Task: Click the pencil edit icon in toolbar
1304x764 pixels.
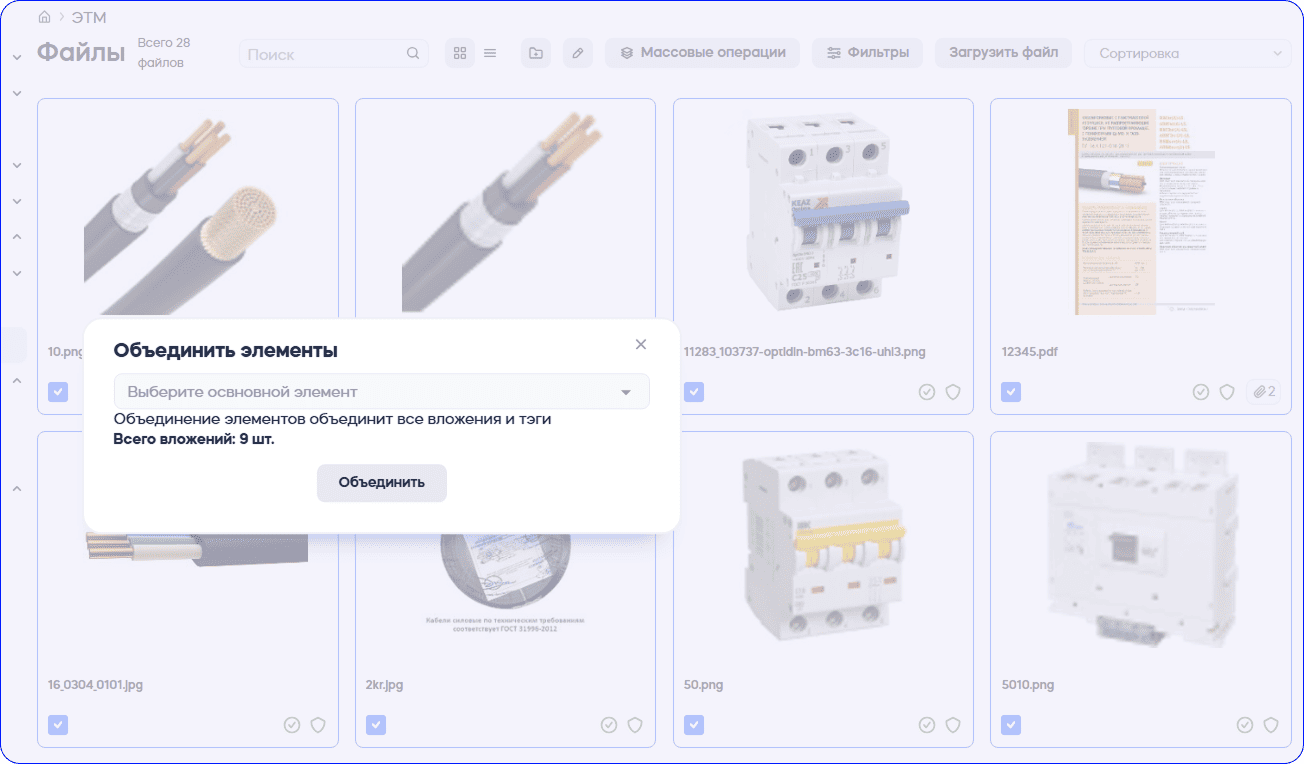Action: pos(577,53)
